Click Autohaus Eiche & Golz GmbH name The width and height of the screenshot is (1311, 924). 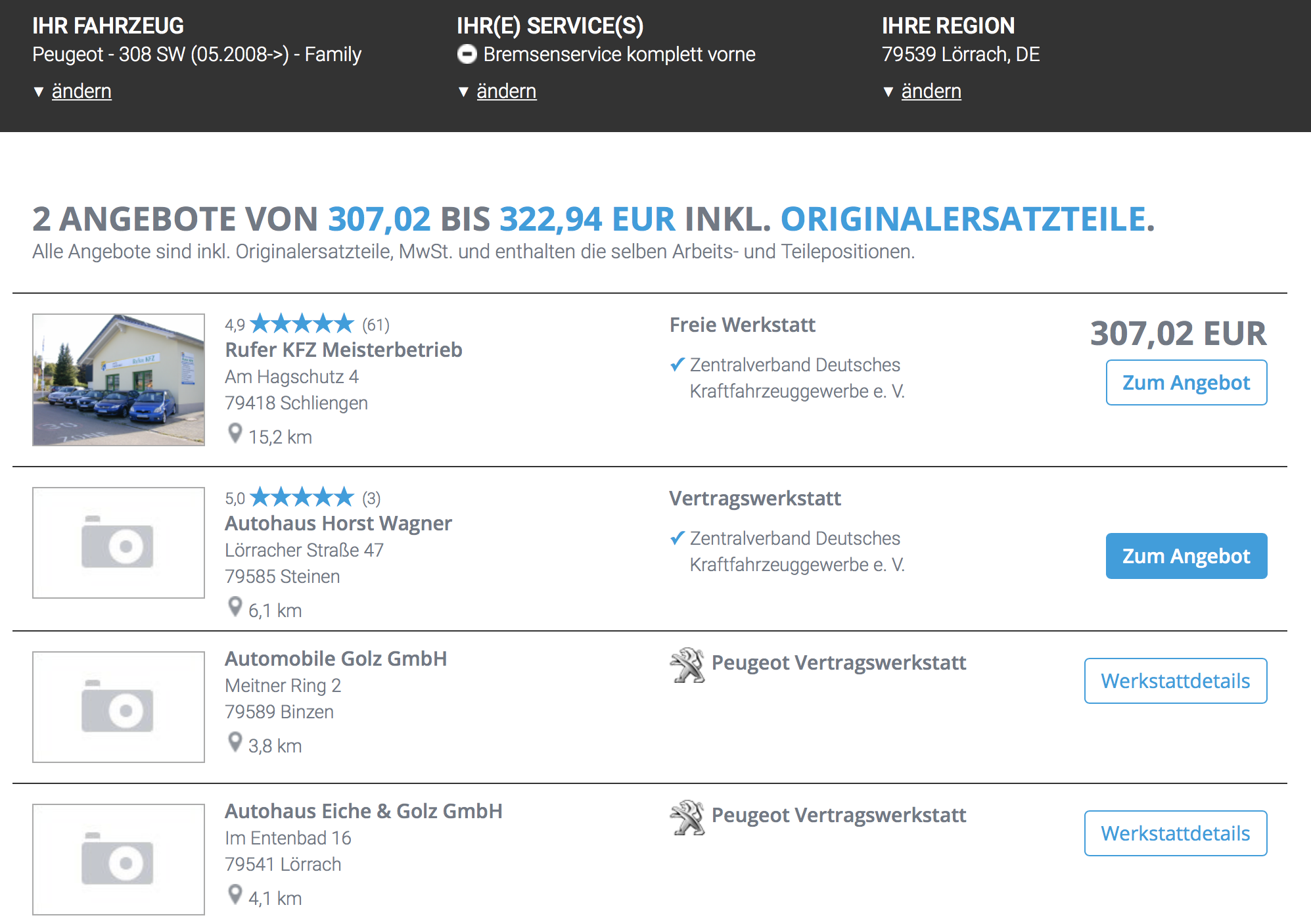pyautogui.click(x=363, y=811)
